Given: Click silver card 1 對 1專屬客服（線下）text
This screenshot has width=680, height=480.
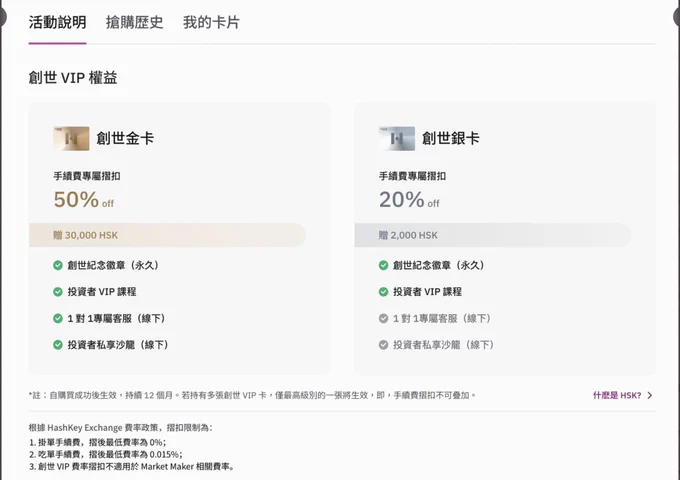Looking at the screenshot, I should (443, 318).
